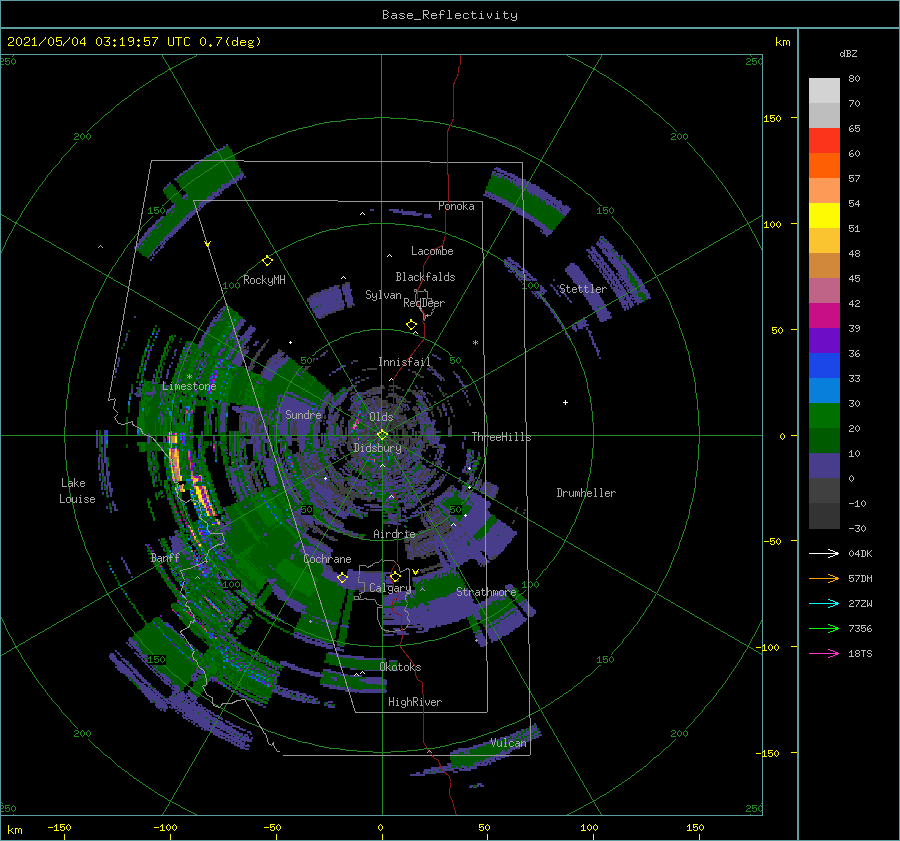
Task: Click the green 7356 arrow in the legend
Action: click(x=824, y=629)
